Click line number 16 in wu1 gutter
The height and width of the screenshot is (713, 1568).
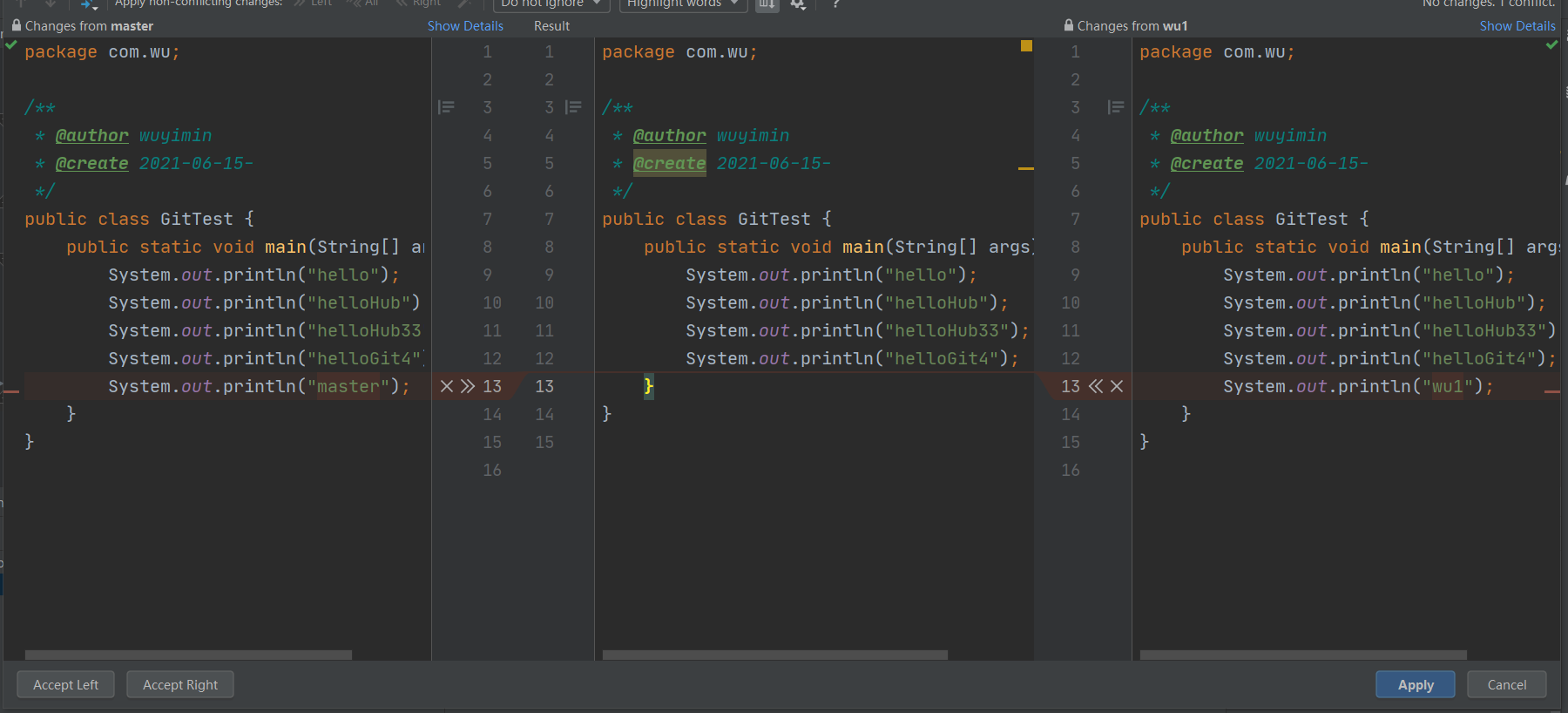click(1071, 470)
